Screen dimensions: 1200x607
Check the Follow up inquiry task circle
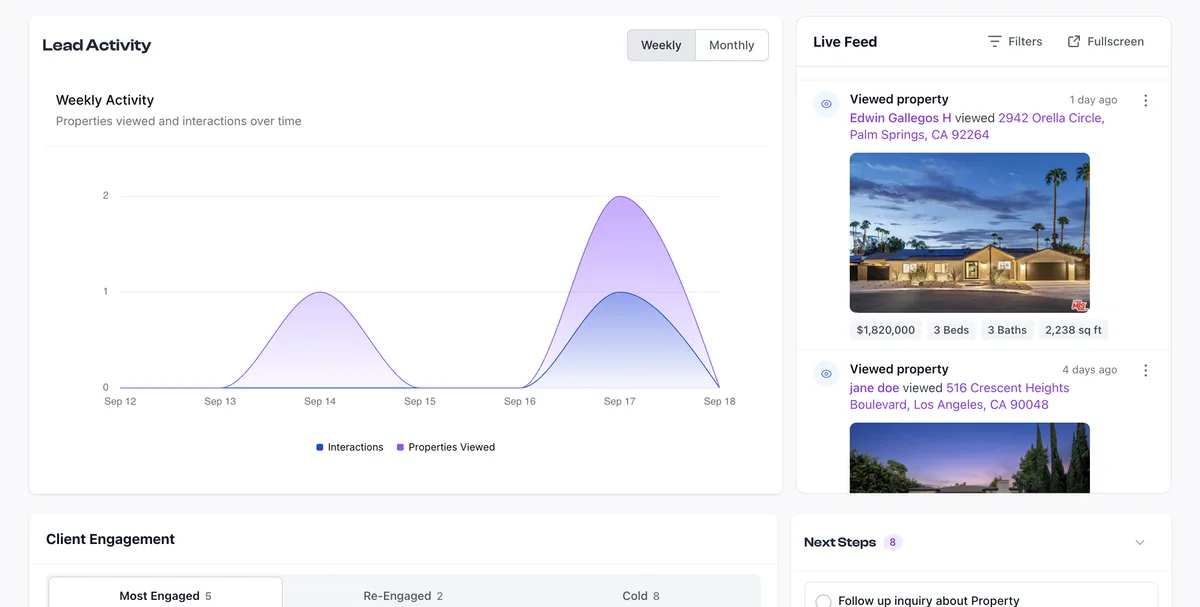823,601
